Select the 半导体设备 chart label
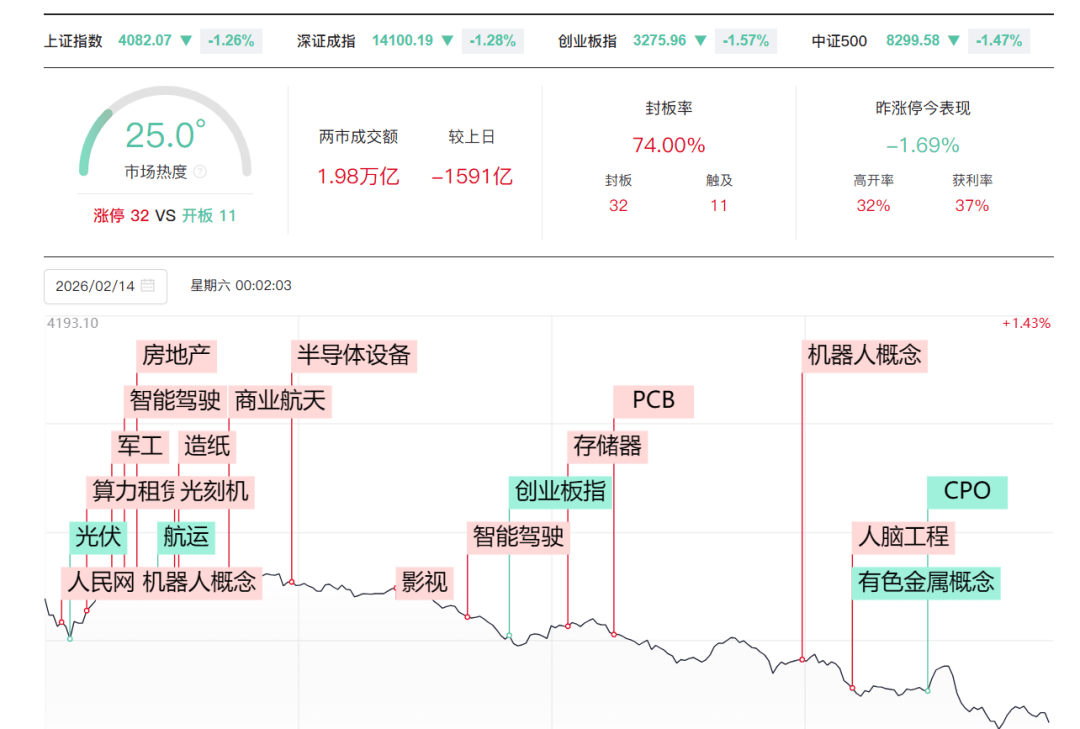Screen dimensions: 1080x729 coord(353,355)
